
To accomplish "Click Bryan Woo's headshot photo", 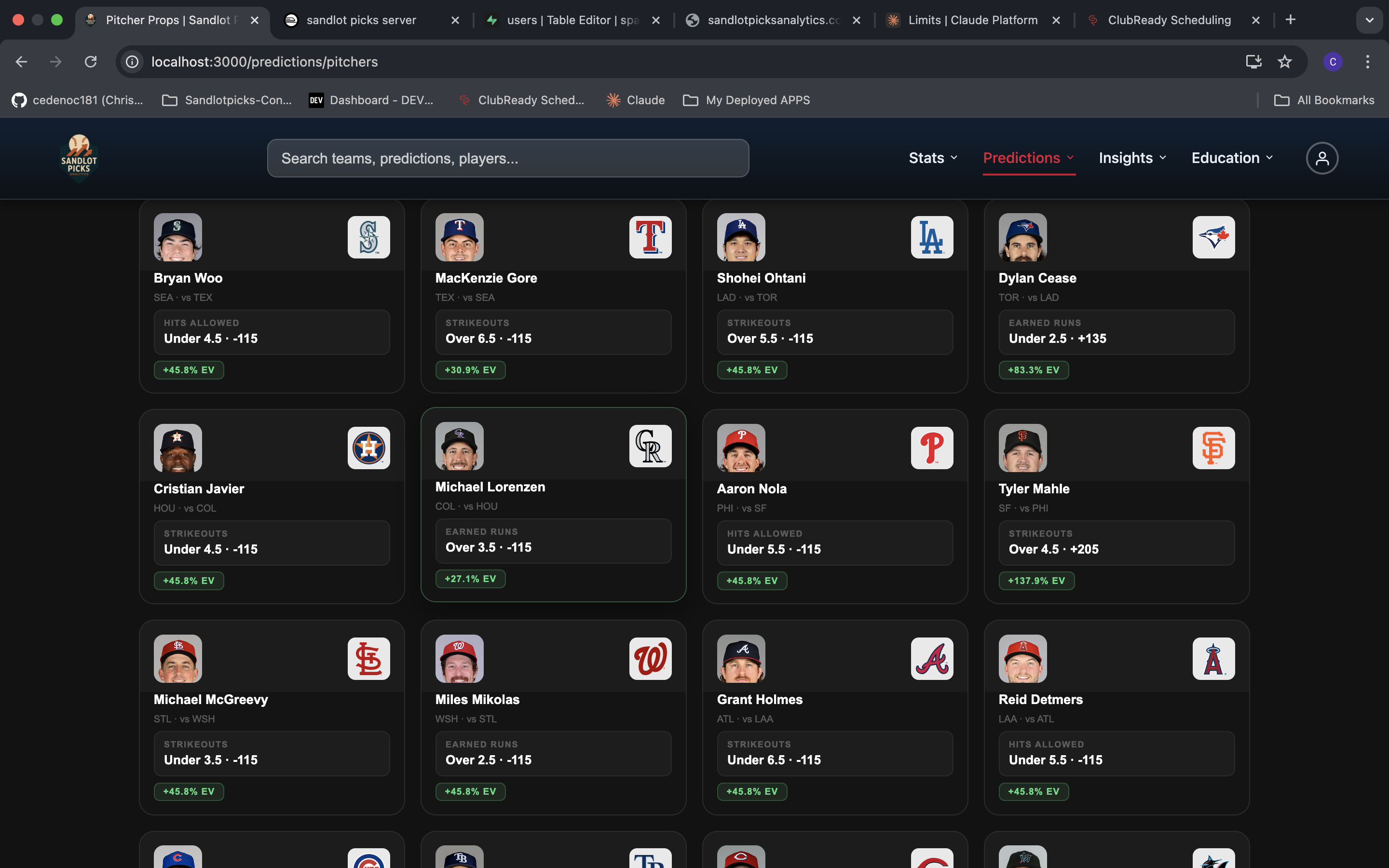I will (178, 237).
